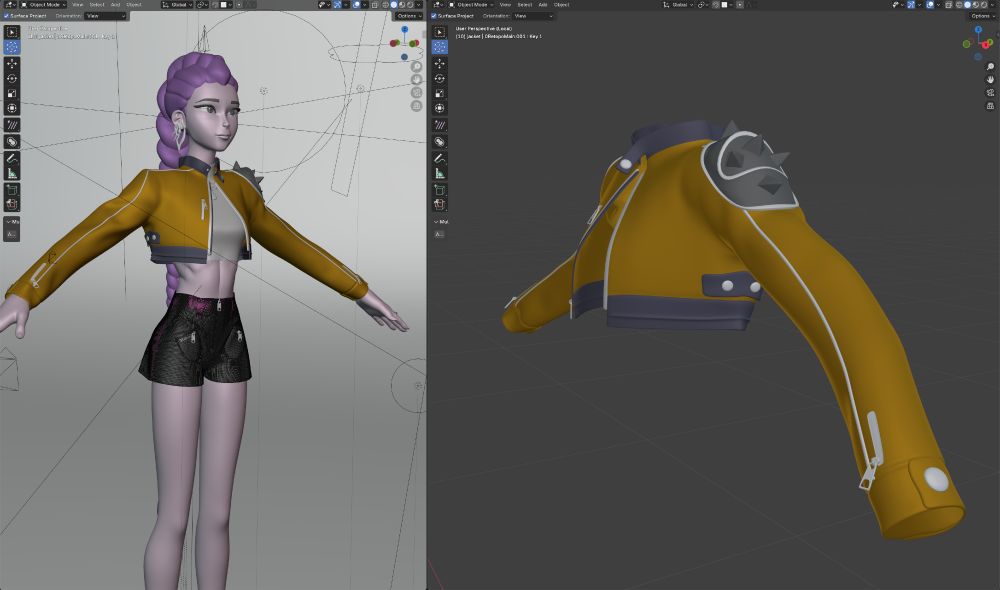The width and height of the screenshot is (1000, 590).
Task: Switch right viewport to solid shading
Action: point(967,5)
